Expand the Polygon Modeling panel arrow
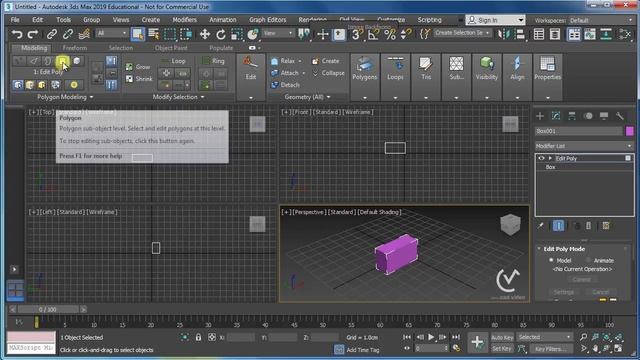Viewport: 640px width, 360px height. pyautogui.click(x=91, y=97)
